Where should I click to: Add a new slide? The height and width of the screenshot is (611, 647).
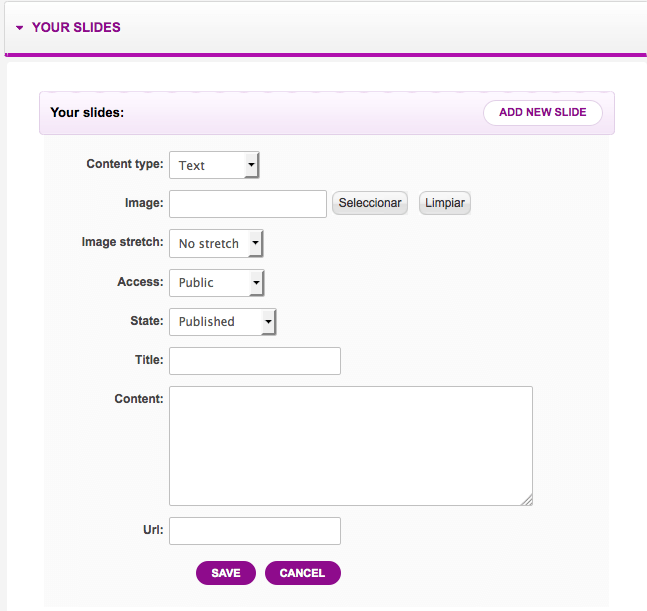click(543, 112)
